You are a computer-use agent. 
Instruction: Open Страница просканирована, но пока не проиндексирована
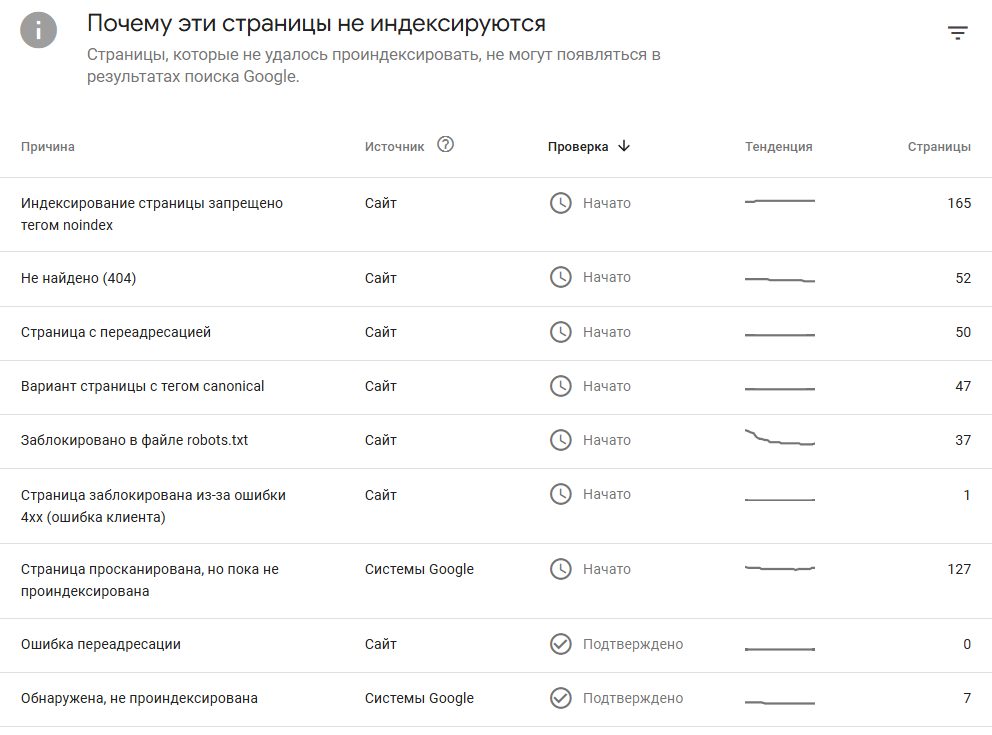click(496, 581)
